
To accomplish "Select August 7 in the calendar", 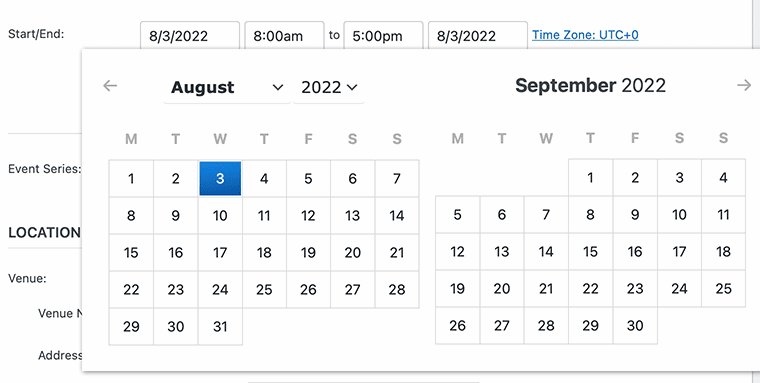I will click(397, 178).
